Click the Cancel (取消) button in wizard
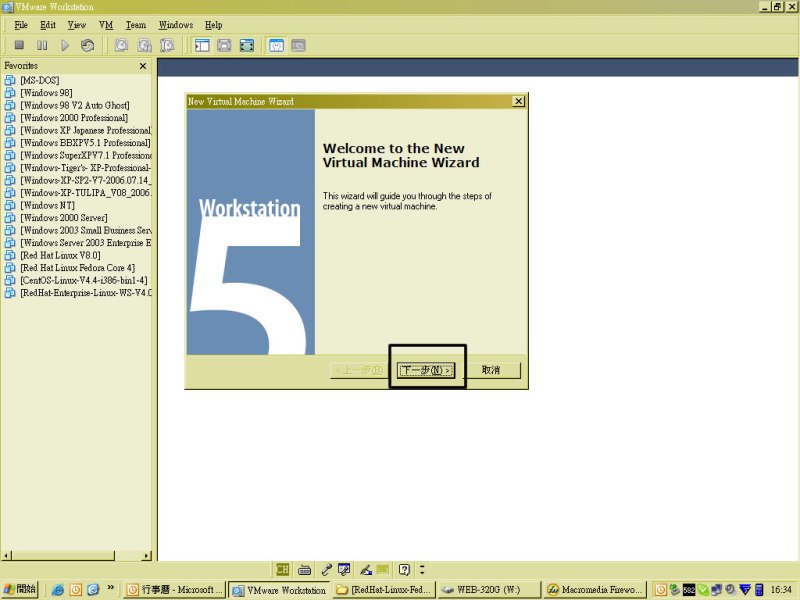 491,370
